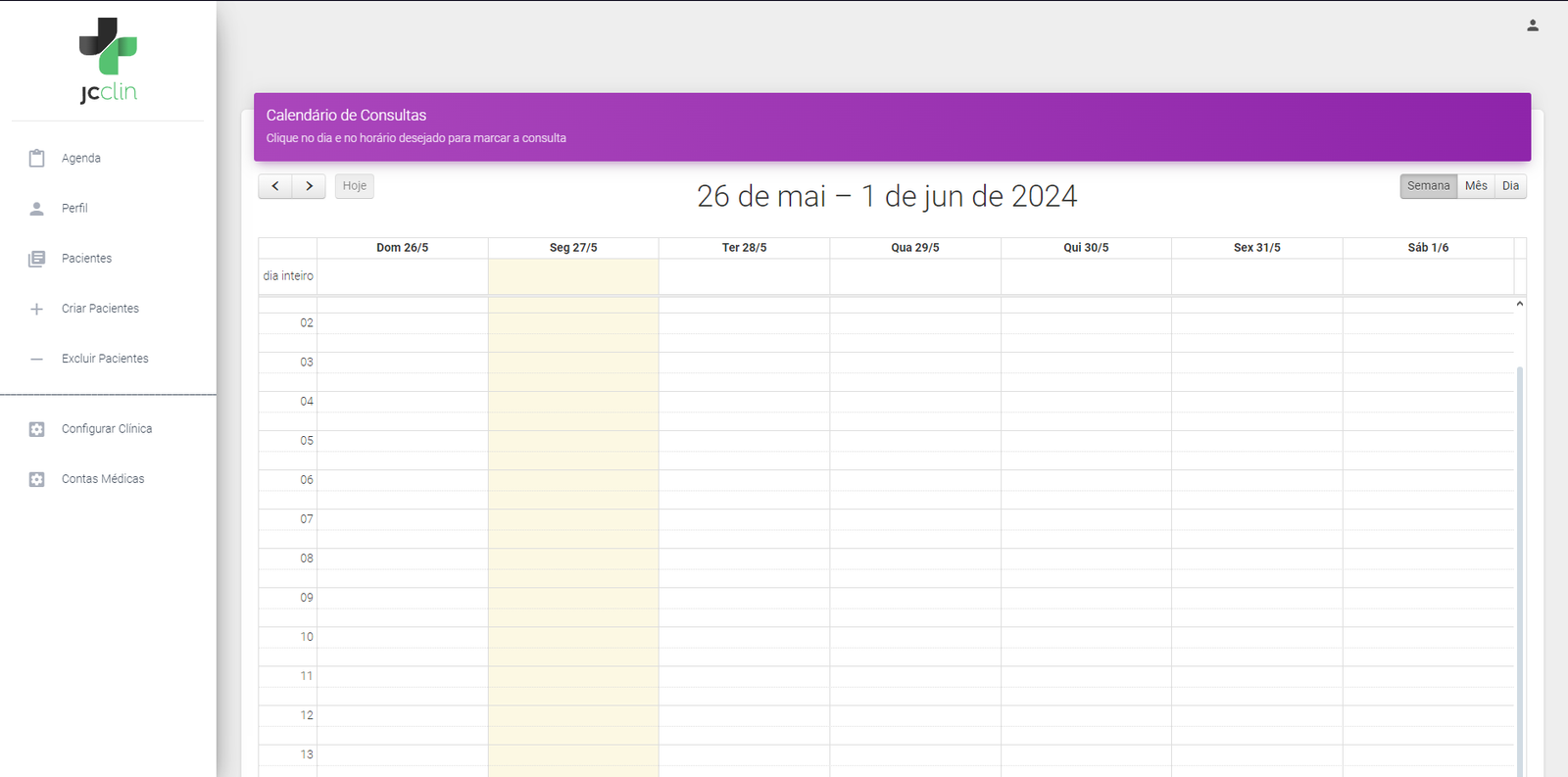Screen dimensions: 1568x777
Task: Open the Agenda clipboard icon
Action: click(x=37, y=158)
